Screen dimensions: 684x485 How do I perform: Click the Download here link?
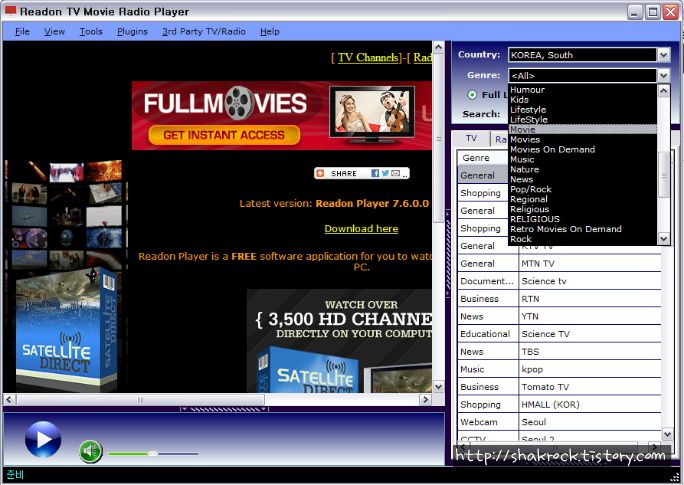point(361,229)
